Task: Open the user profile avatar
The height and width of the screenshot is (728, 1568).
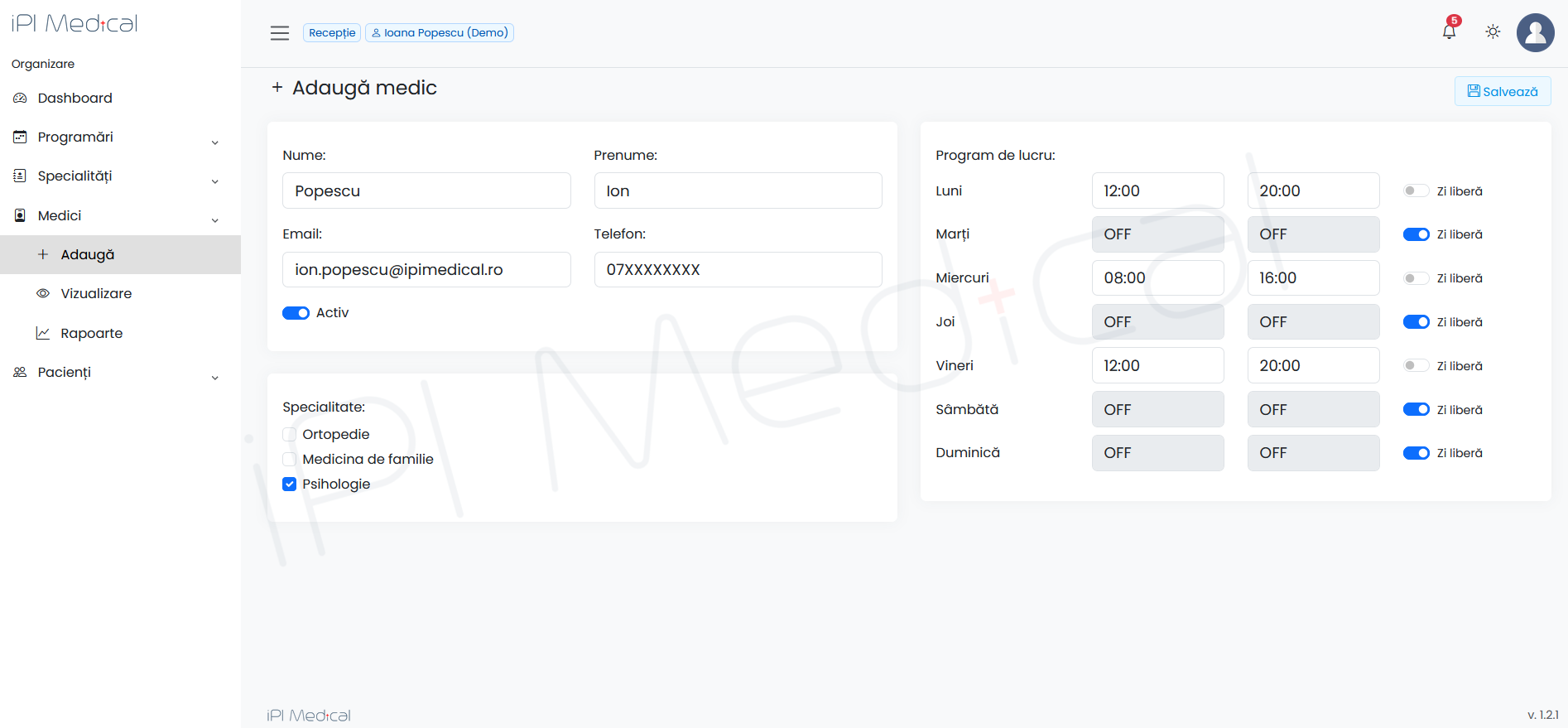Action: (x=1535, y=33)
